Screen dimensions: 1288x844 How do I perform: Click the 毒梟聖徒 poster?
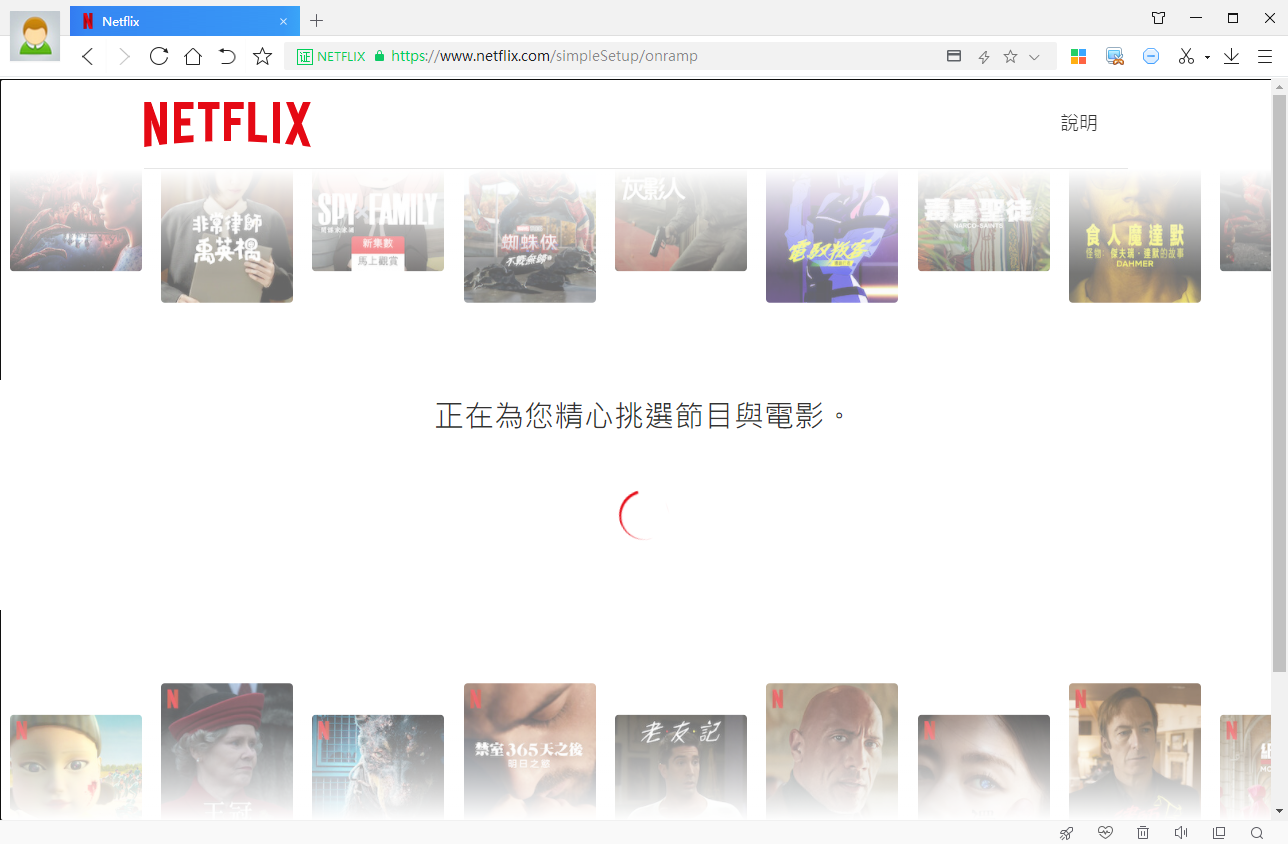[x=984, y=220]
